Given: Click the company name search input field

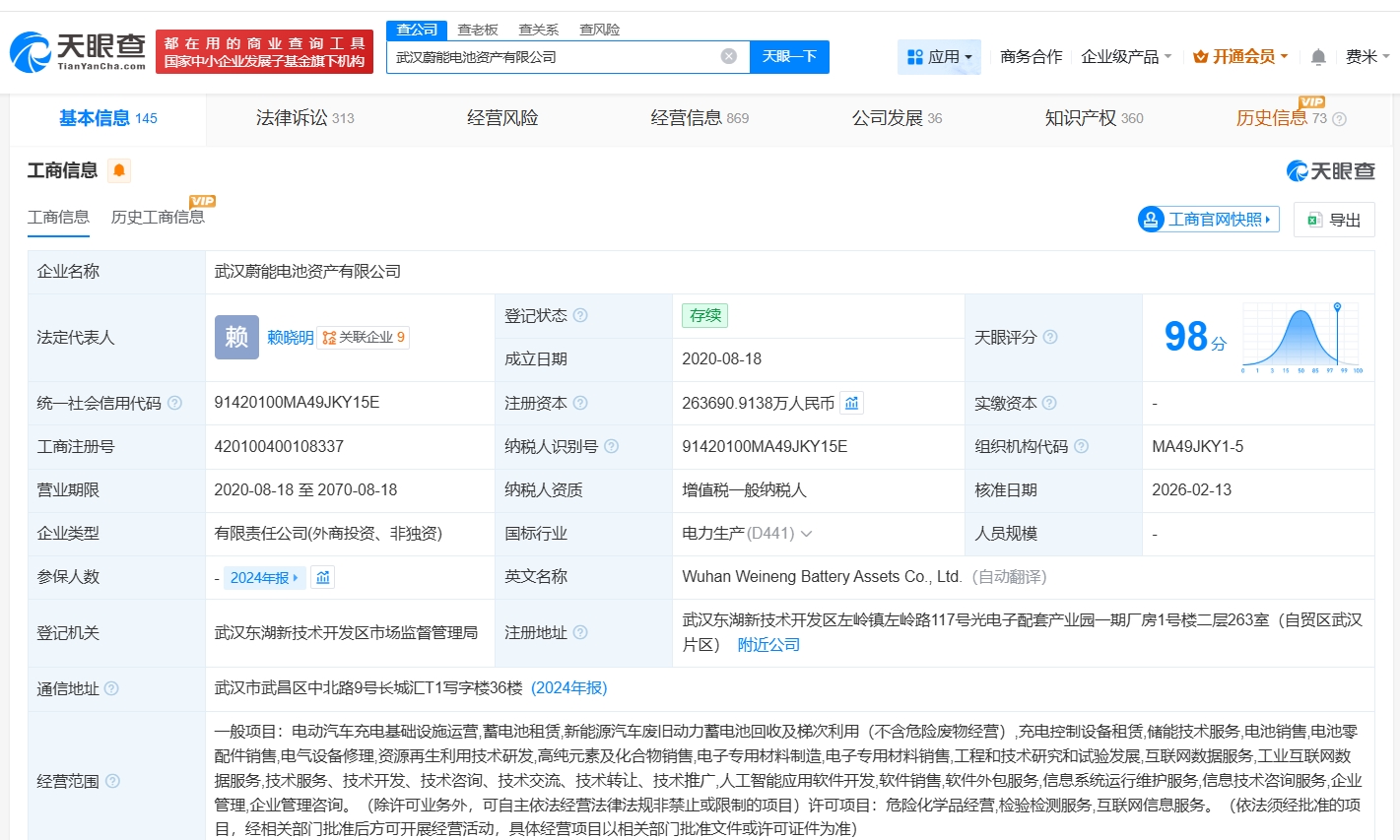Looking at the screenshot, I should [x=552, y=56].
